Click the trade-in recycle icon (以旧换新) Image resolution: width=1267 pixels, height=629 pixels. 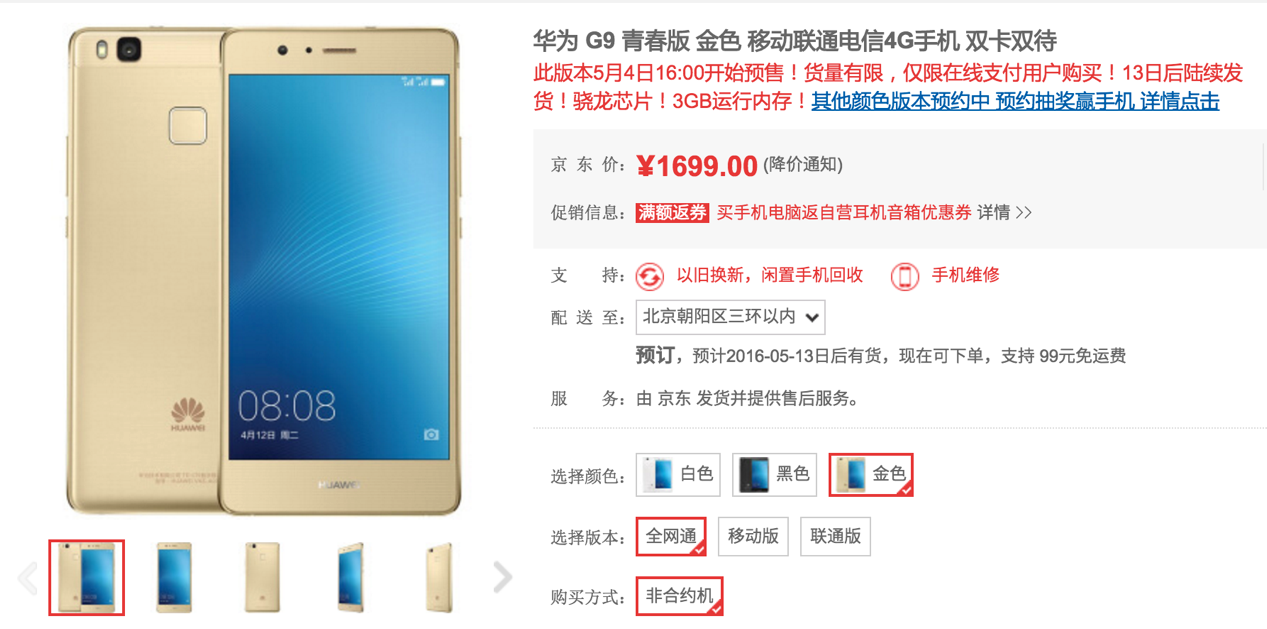tap(650, 276)
